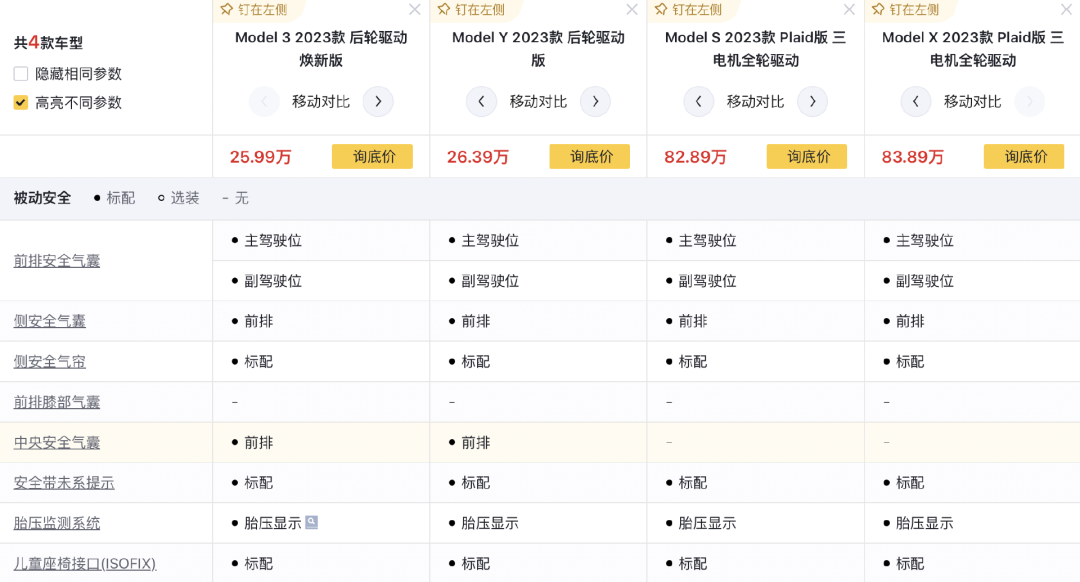This screenshot has height=582, width=1080.
Task: Move Model S column right with arrow
Action: click(813, 102)
